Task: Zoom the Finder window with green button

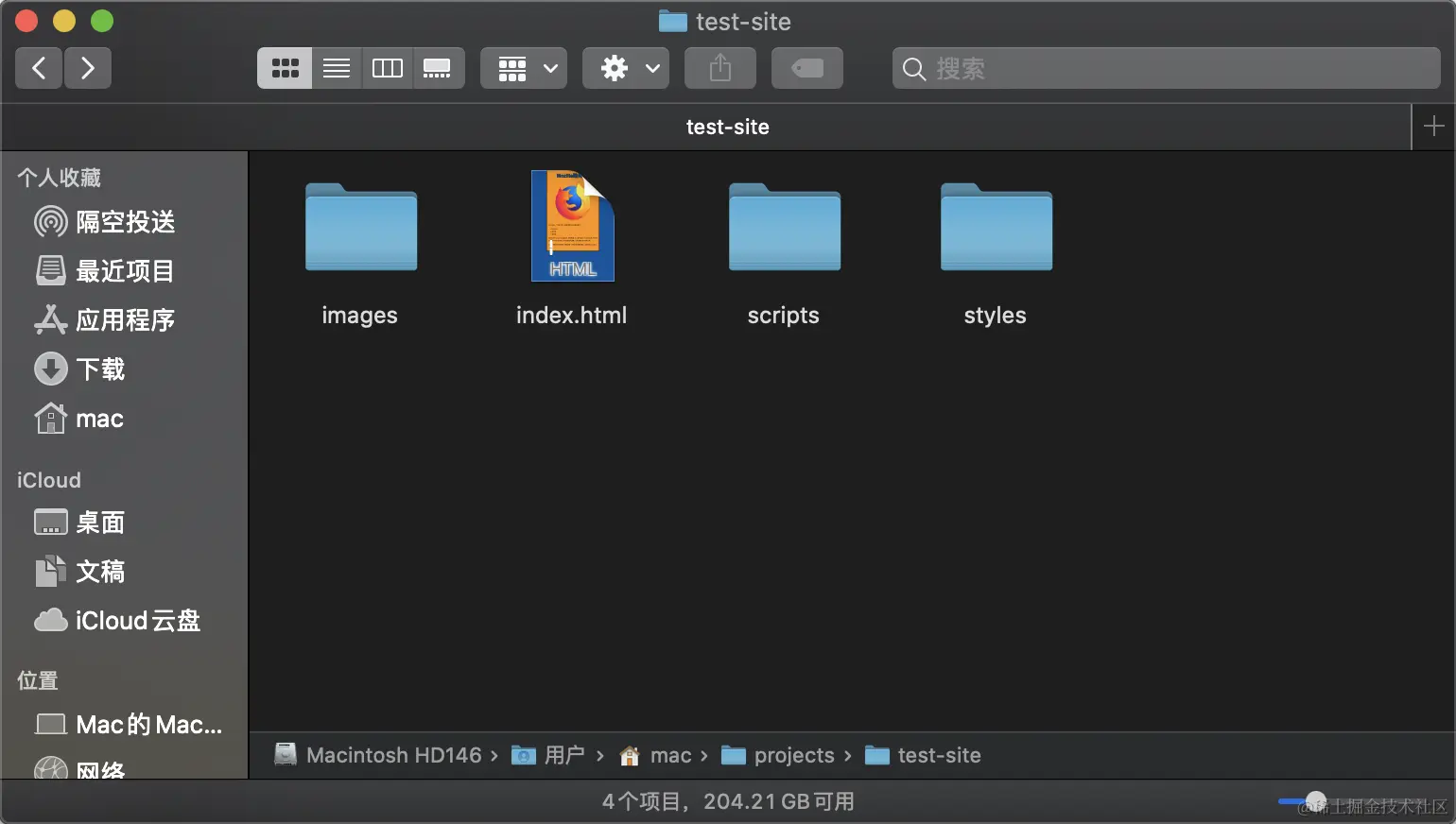Action: 102,21
